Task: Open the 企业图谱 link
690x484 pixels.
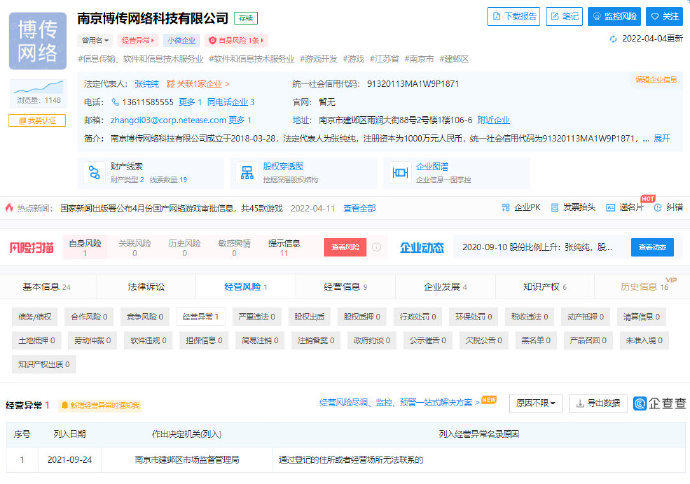Action: pyautogui.click(x=432, y=166)
